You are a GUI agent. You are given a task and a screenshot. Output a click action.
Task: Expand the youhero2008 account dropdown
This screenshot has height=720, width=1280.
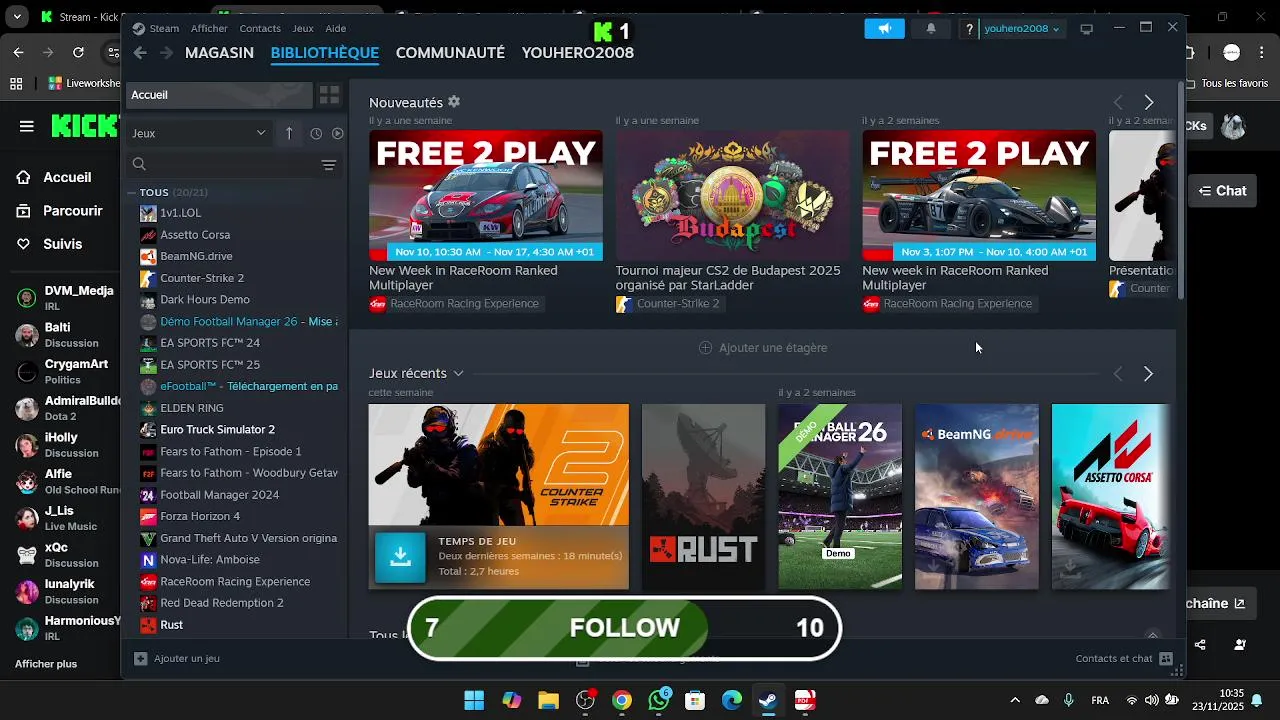pyautogui.click(x=1021, y=29)
